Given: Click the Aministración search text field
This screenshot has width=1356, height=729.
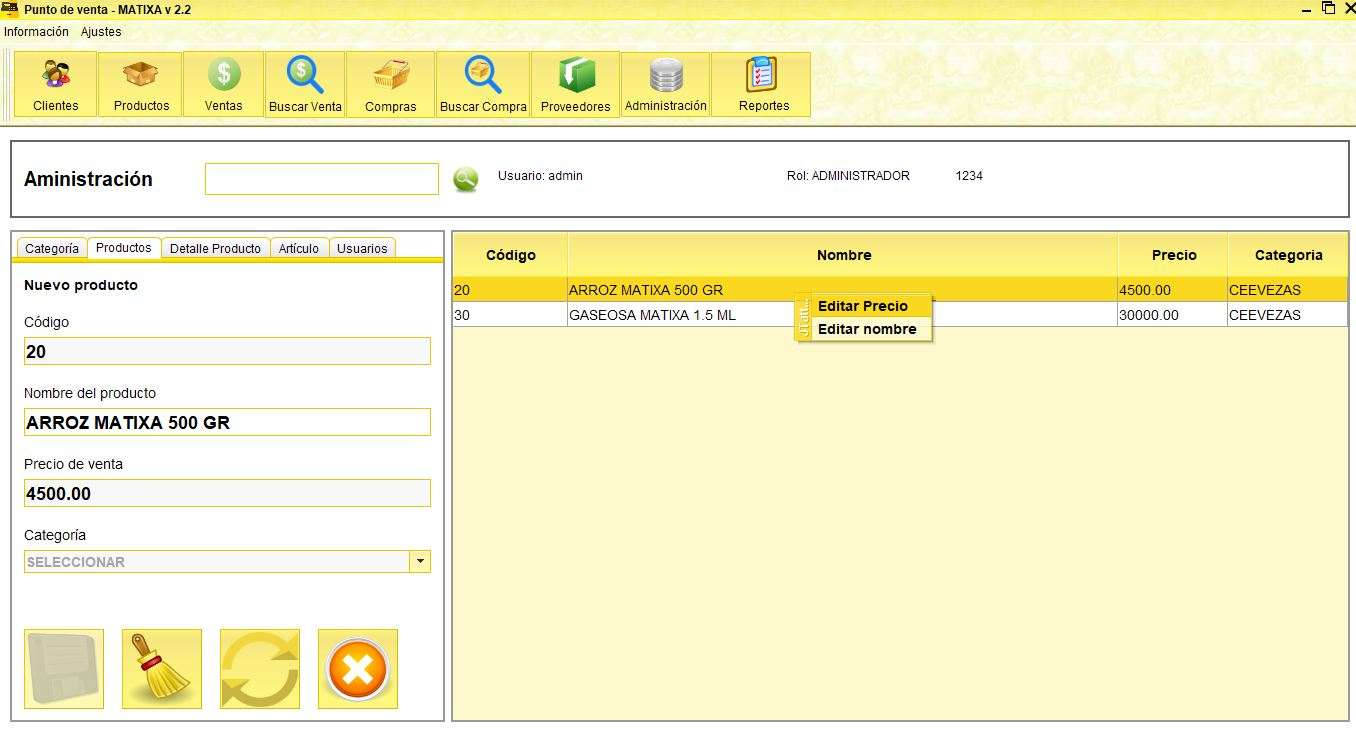Looking at the screenshot, I should 321,179.
